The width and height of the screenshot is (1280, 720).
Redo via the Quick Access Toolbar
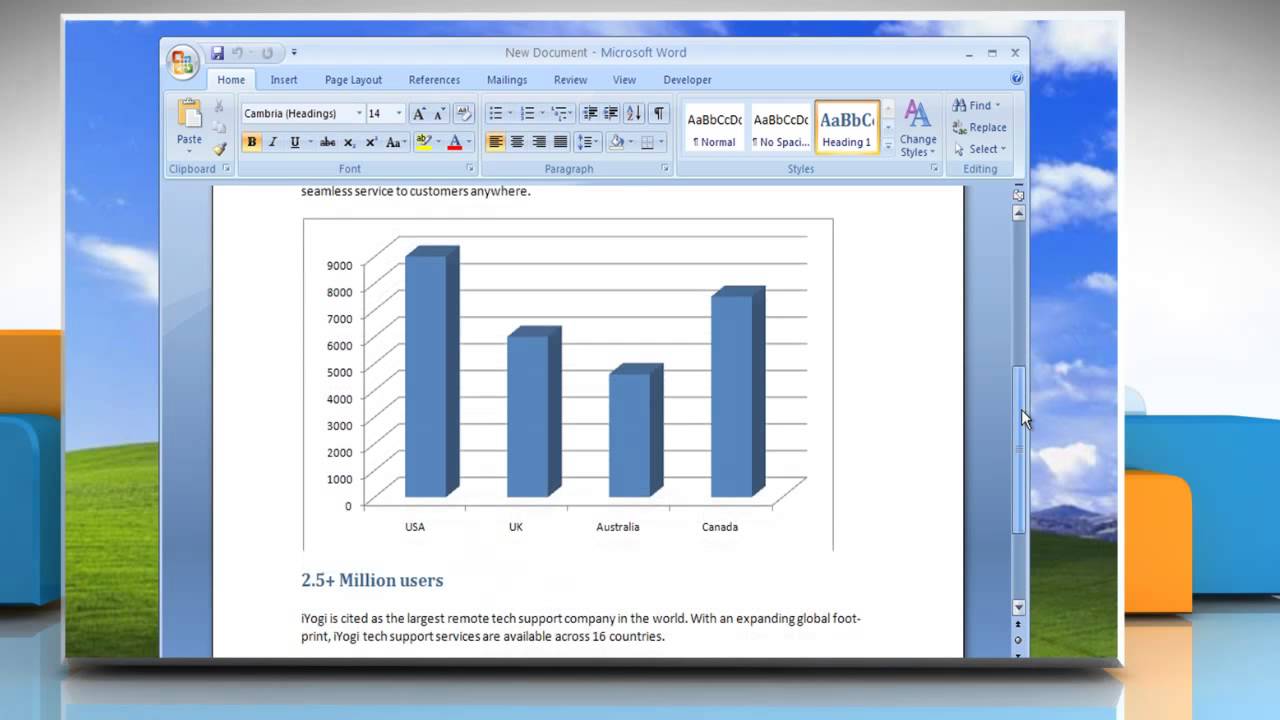267,53
